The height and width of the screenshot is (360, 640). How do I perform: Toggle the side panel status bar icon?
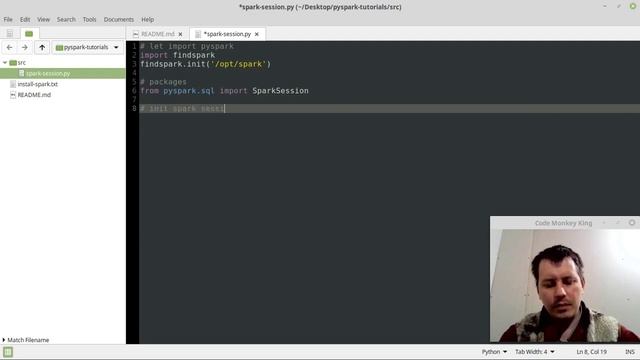pyautogui.click(x=8, y=352)
